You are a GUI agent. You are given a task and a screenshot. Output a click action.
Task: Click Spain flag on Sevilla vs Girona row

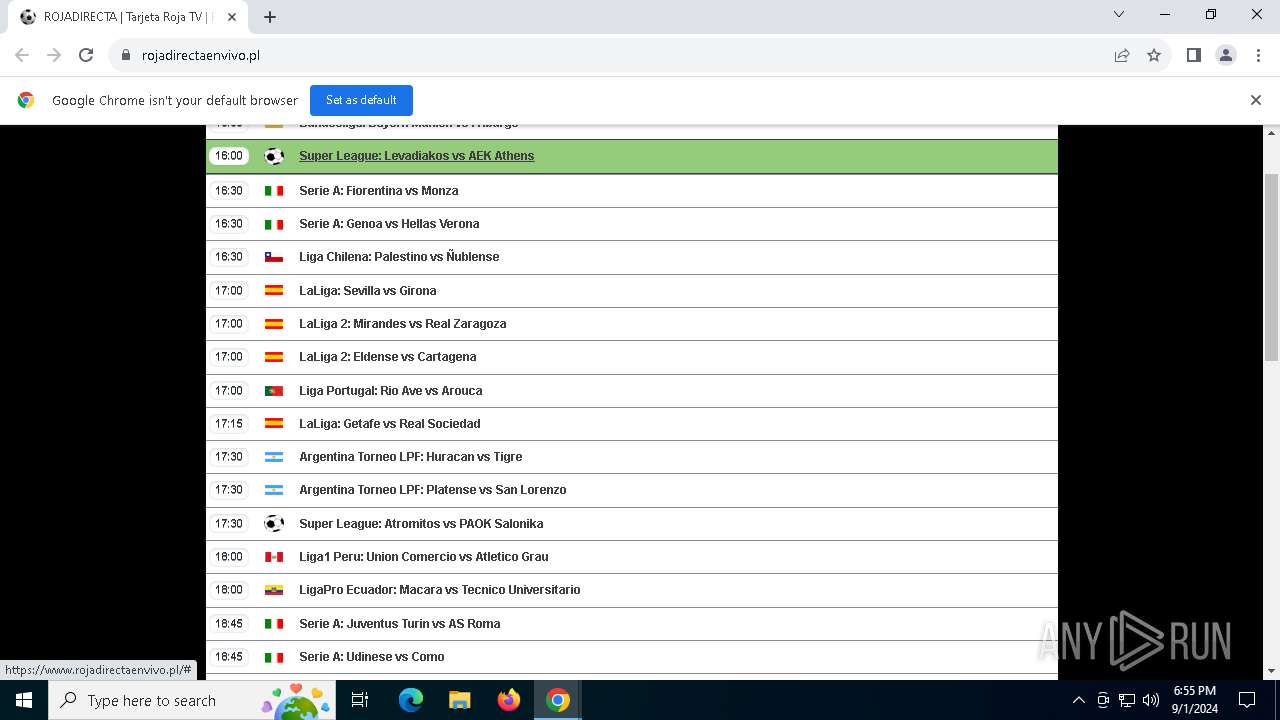click(x=274, y=291)
